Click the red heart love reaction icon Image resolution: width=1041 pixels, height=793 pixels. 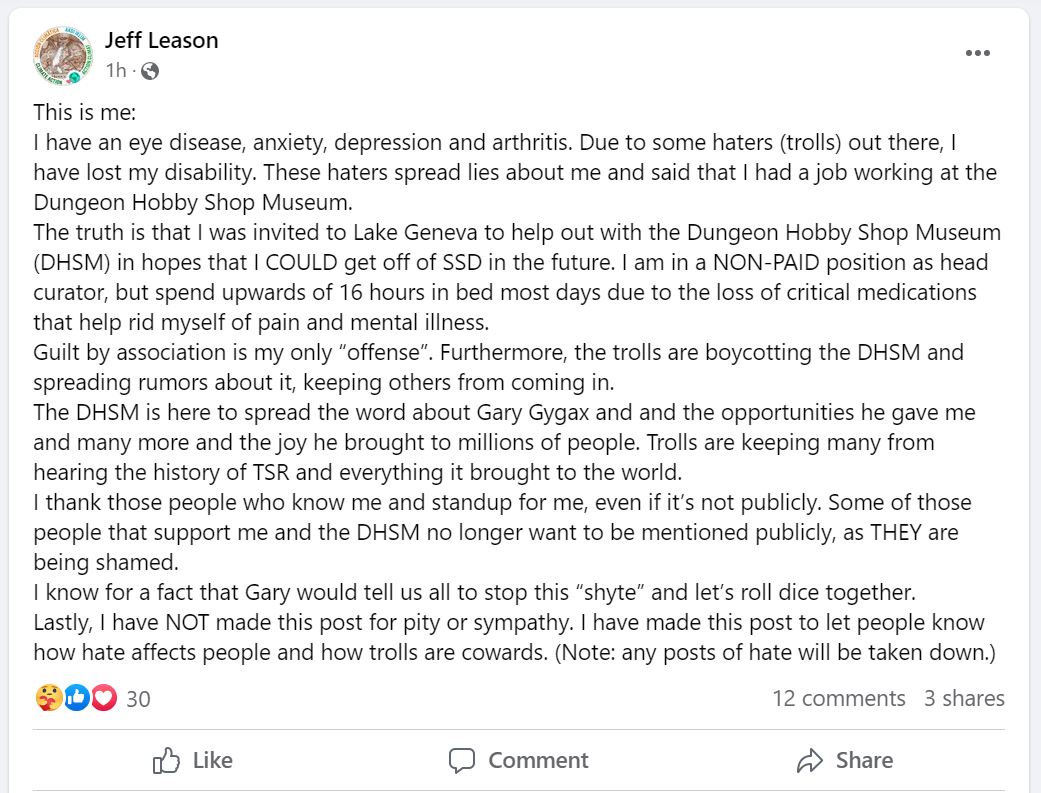(103, 698)
